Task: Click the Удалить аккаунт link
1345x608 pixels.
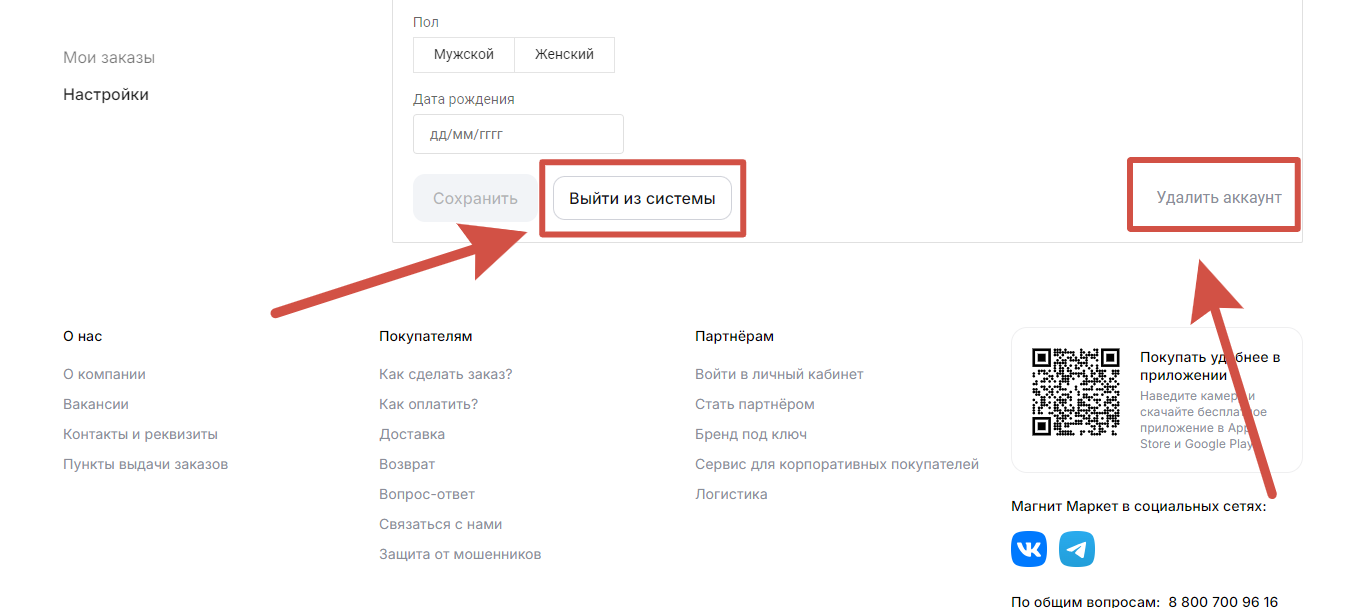Action: [x=1218, y=198]
